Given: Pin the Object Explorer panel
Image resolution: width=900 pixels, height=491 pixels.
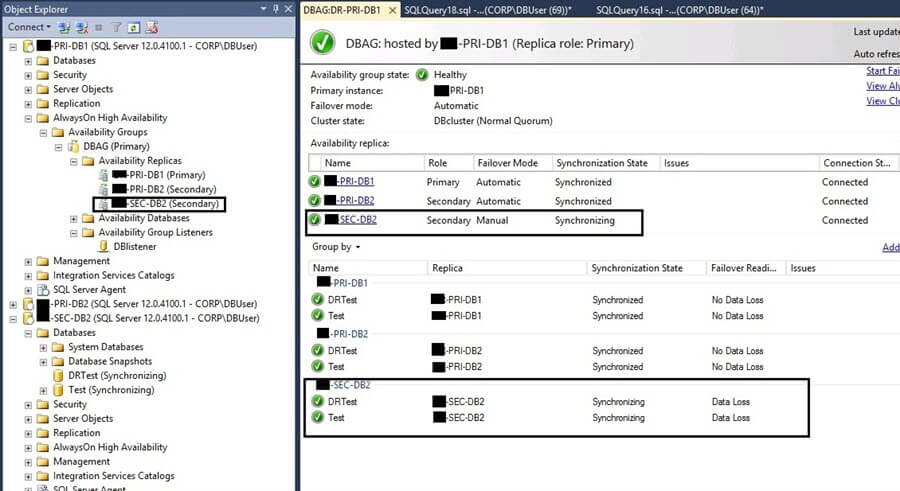Looking at the screenshot, I should (273, 9).
